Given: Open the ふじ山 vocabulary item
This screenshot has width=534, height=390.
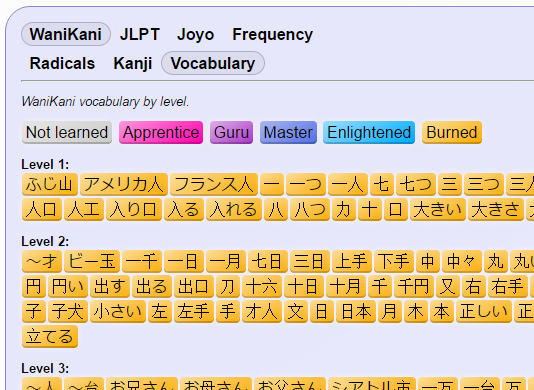Looking at the screenshot, I should pyautogui.click(x=50, y=184).
